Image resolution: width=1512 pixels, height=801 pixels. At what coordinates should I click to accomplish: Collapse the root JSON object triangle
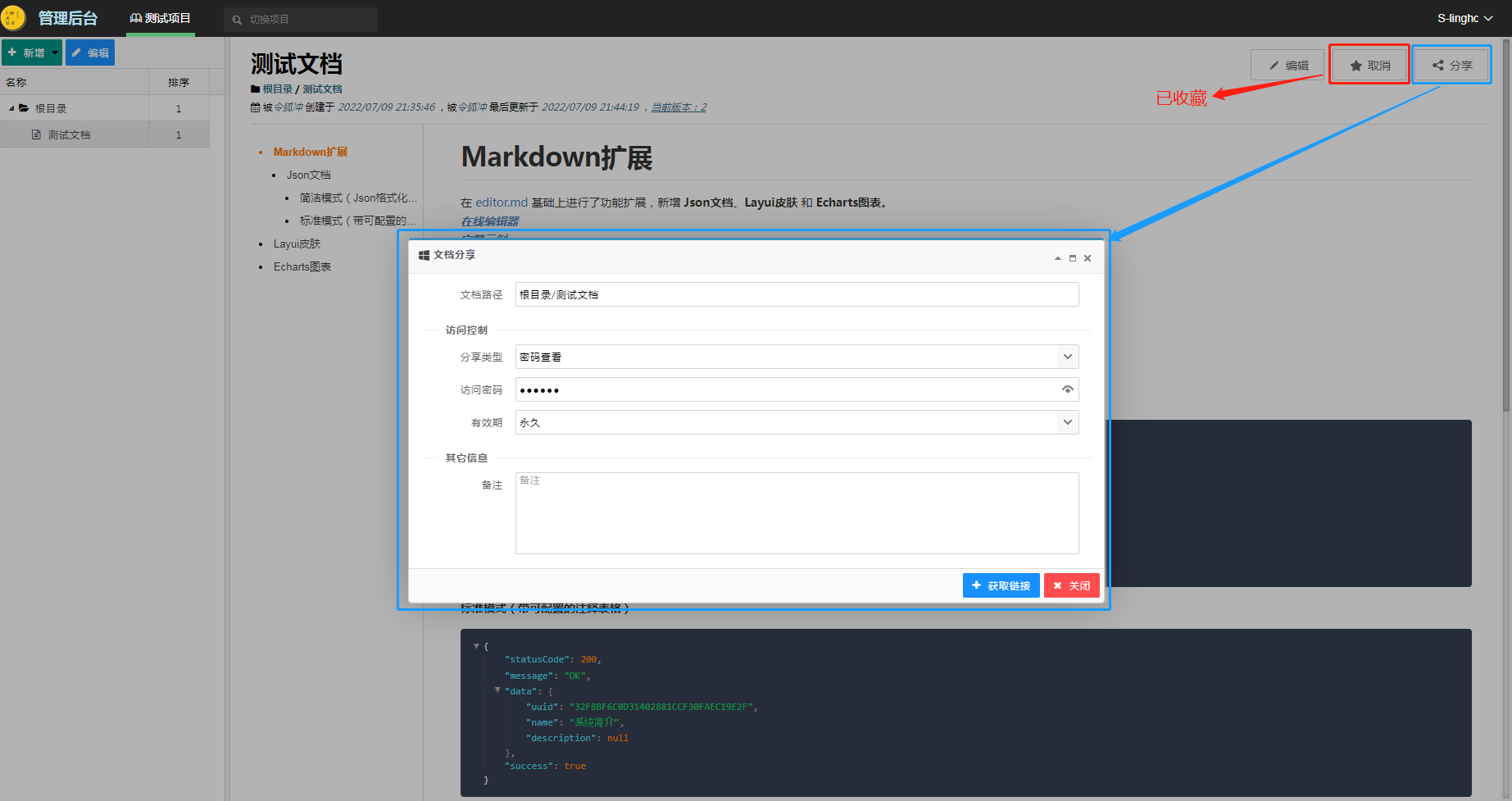(x=476, y=646)
